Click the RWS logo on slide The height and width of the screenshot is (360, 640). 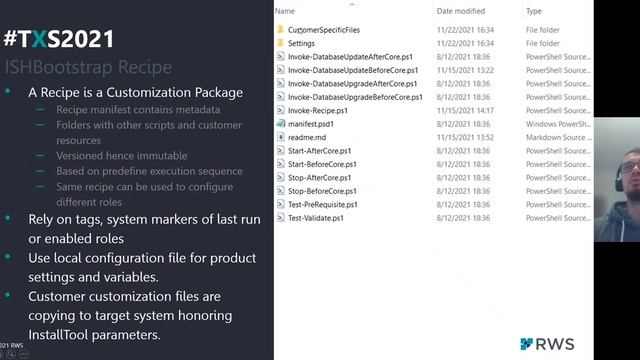coord(547,344)
